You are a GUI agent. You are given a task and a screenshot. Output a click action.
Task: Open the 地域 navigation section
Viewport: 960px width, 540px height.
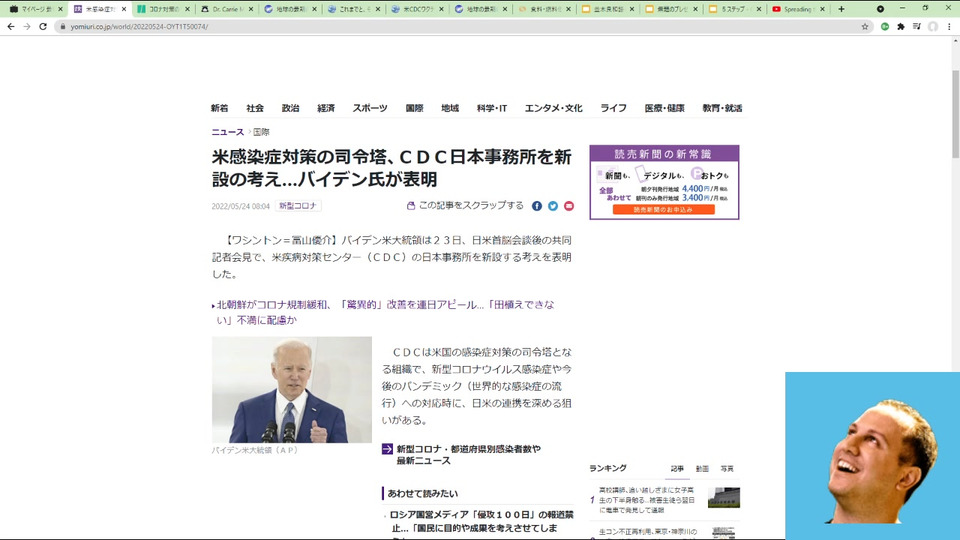click(x=450, y=108)
